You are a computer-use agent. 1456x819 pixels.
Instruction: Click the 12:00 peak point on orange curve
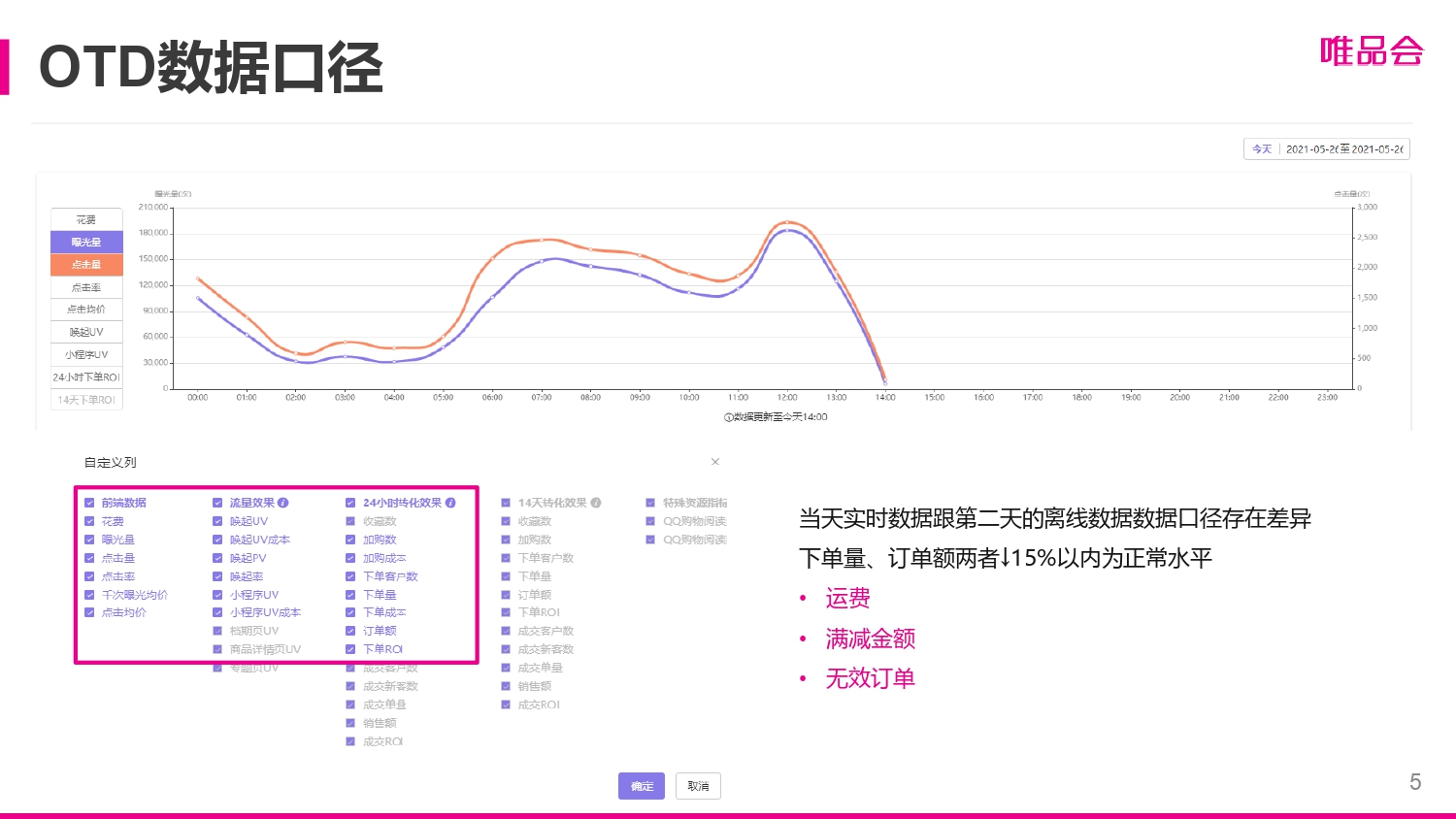787,221
